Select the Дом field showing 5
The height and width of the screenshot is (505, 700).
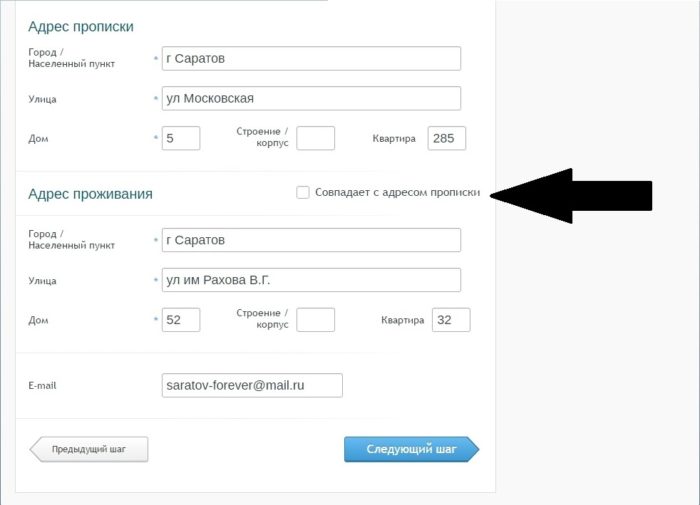pos(180,138)
